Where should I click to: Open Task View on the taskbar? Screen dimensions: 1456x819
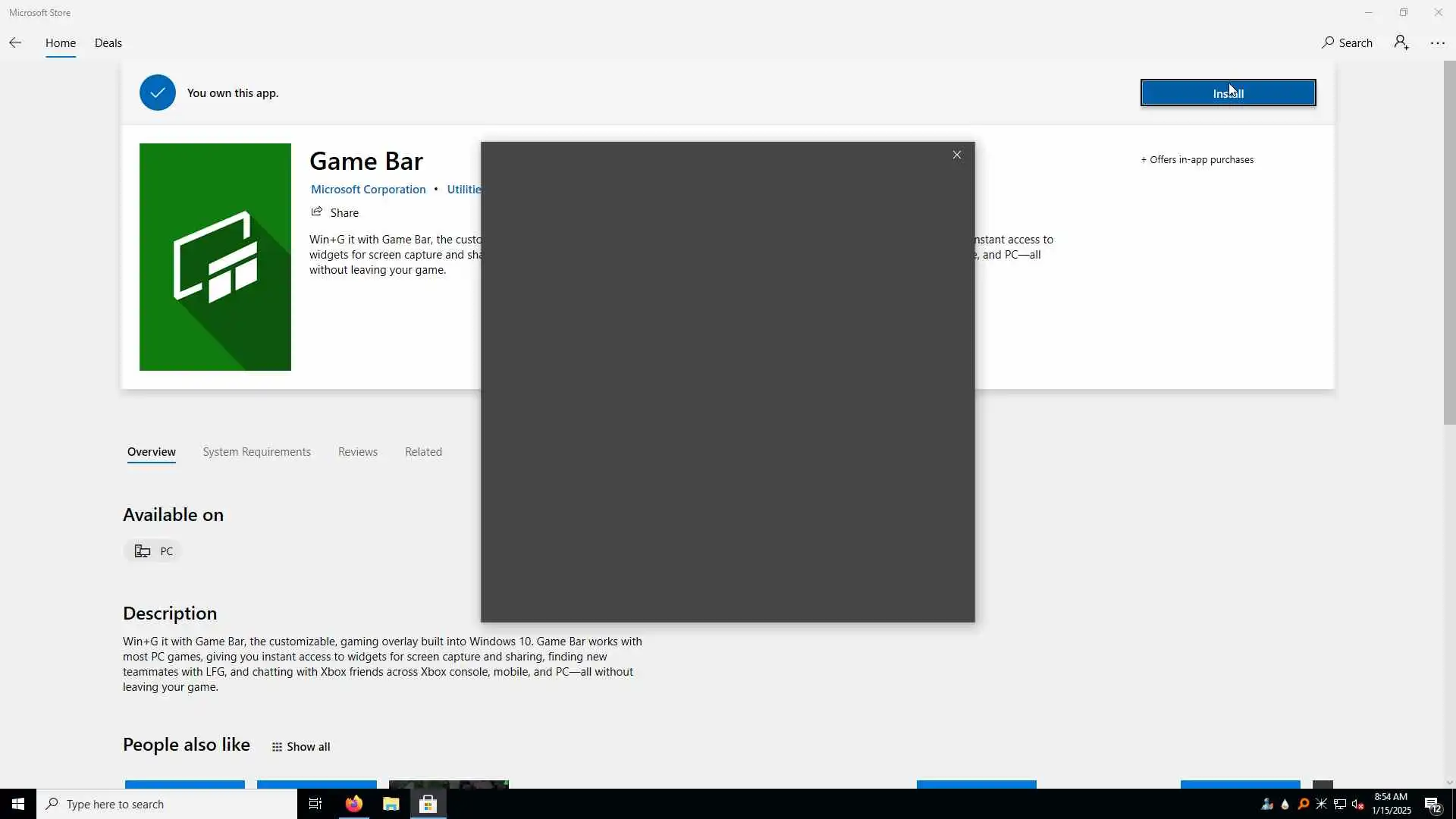click(315, 804)
